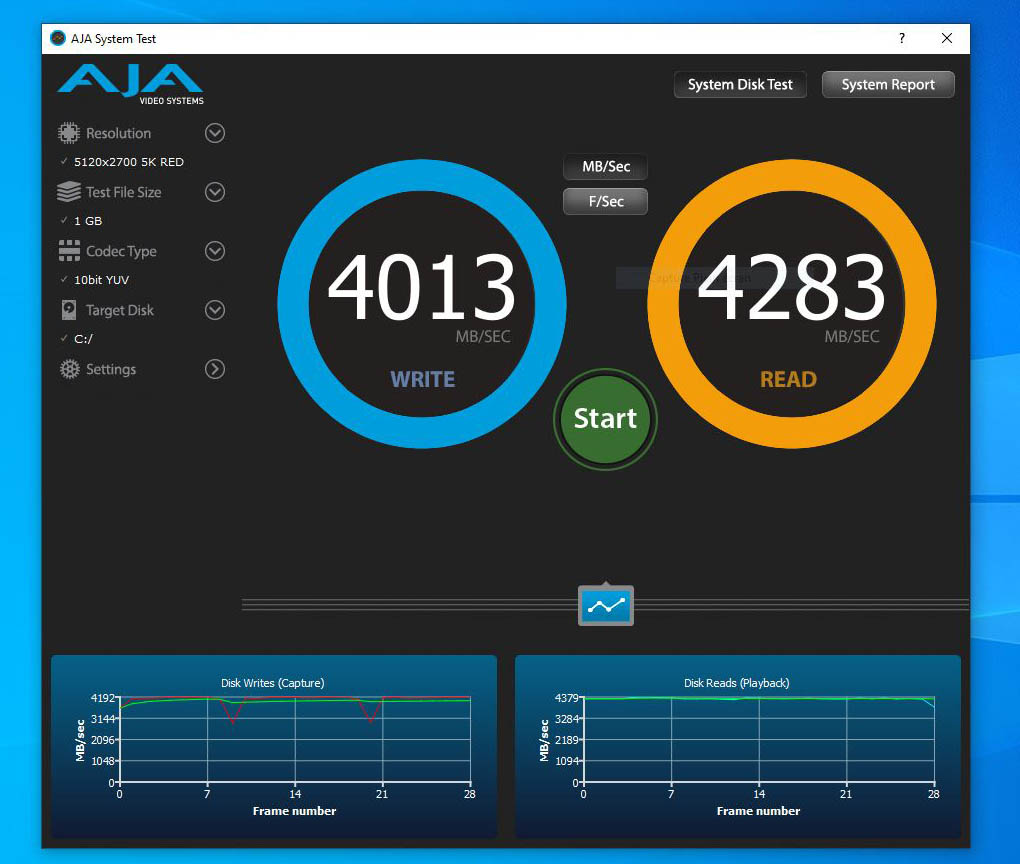Click the Disk Writes (Capture) graph

point(274,746)
